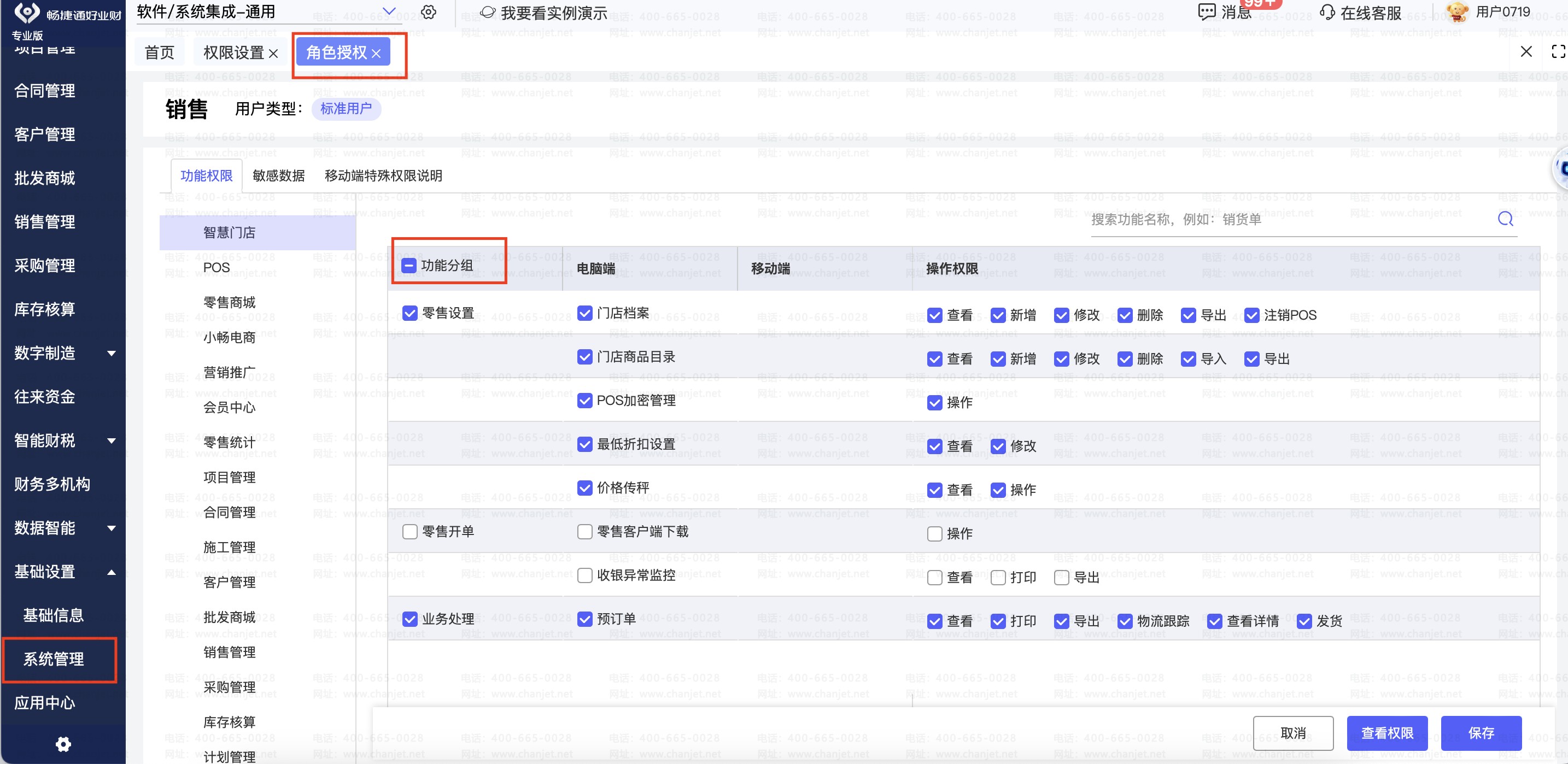Click the 保存 button
Viewport: 1568px width, 764px height.
(1481, 733)
